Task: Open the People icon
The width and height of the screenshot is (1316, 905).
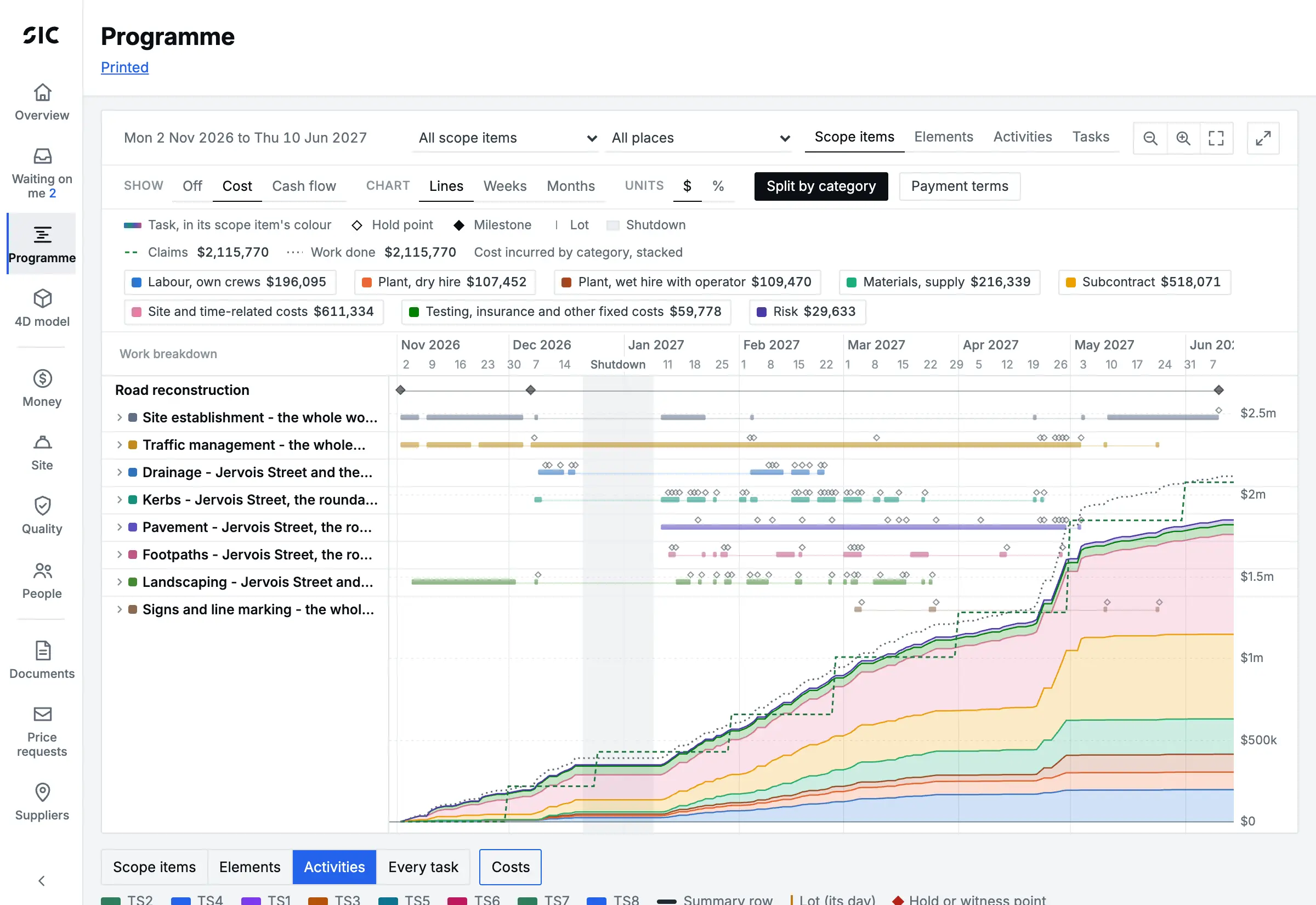Action: [x=43, y=570]
